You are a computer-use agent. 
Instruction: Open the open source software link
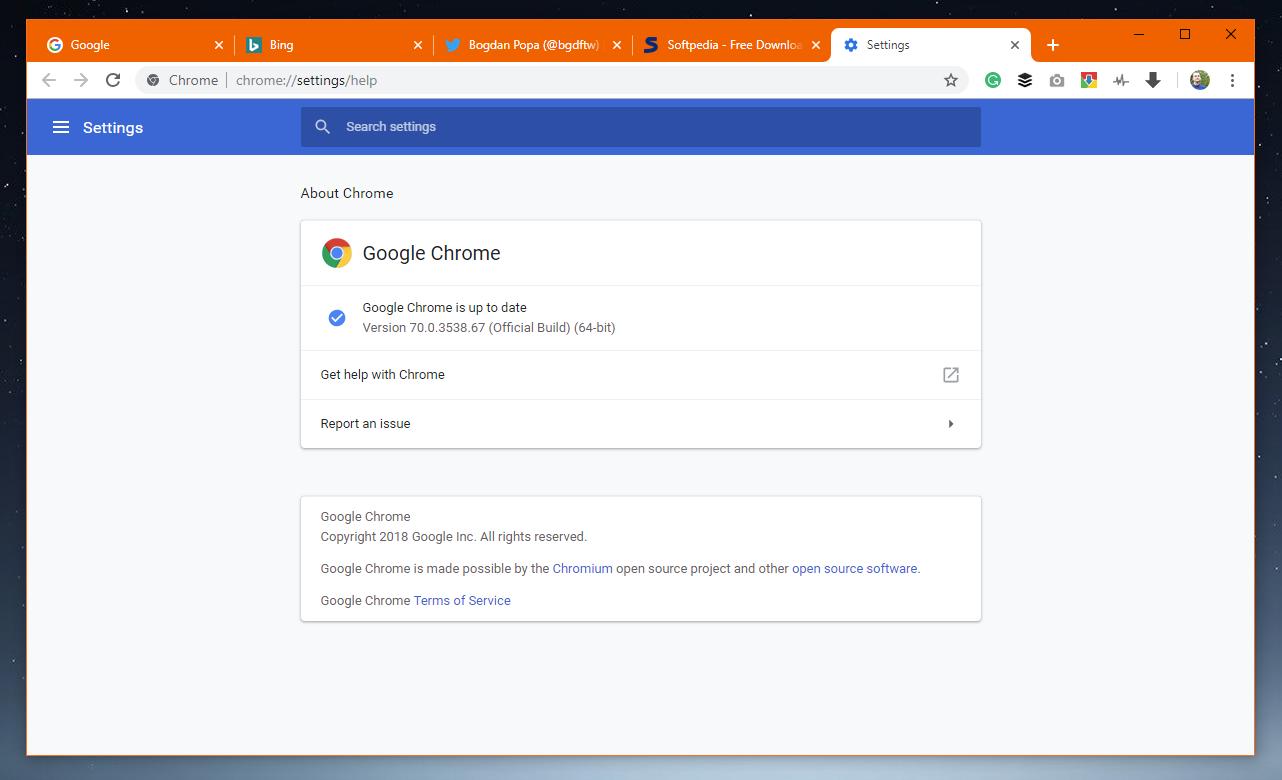coord(854,568)
